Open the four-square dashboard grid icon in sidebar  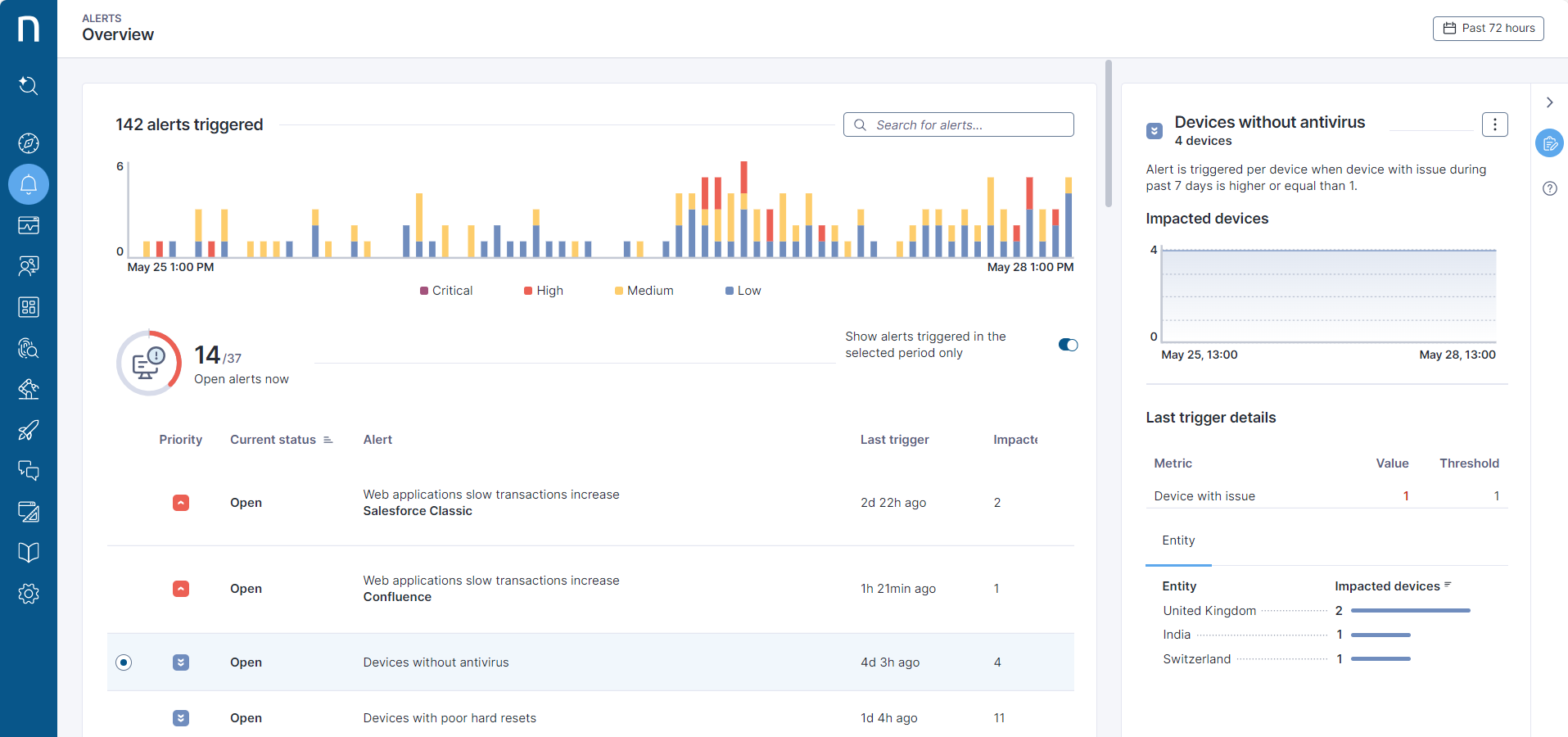[29, 307]
